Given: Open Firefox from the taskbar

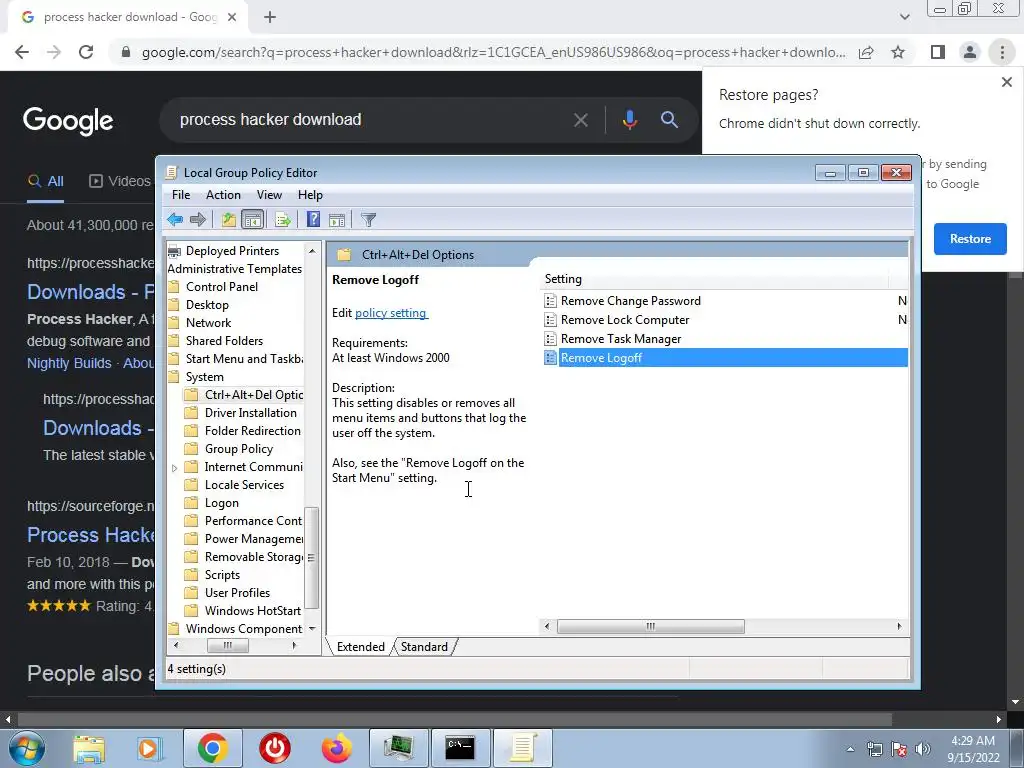Looking at the screenshot, I should point(336,748).
